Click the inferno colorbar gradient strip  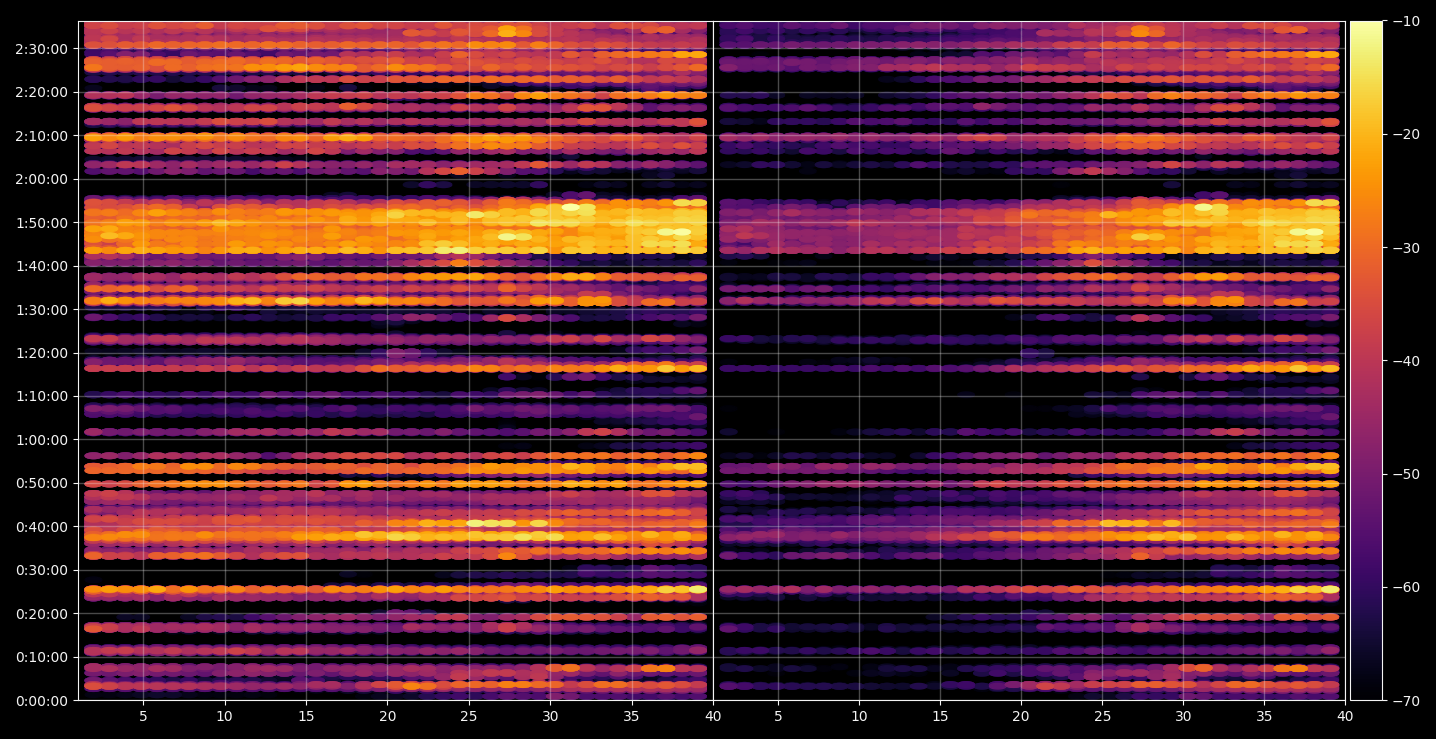point(1366,360)
